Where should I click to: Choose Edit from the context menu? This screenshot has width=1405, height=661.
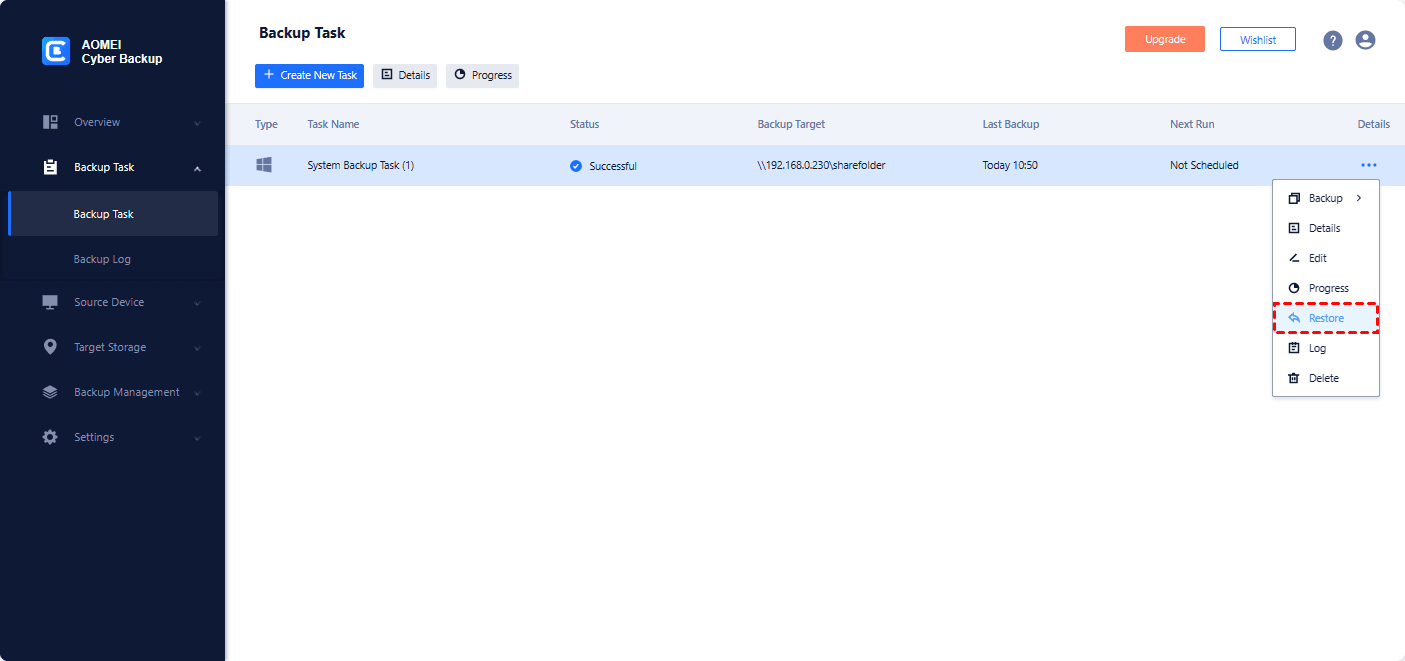click(1326, 258)
